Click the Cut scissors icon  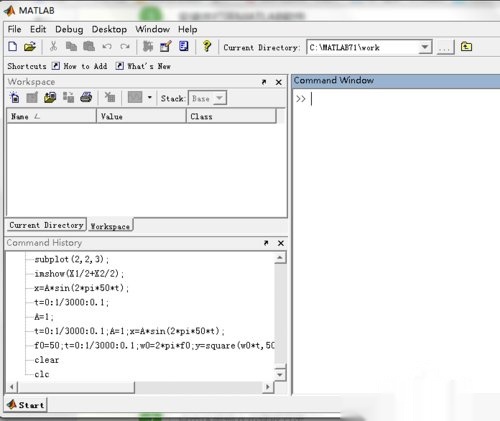[x=53, y=47]
